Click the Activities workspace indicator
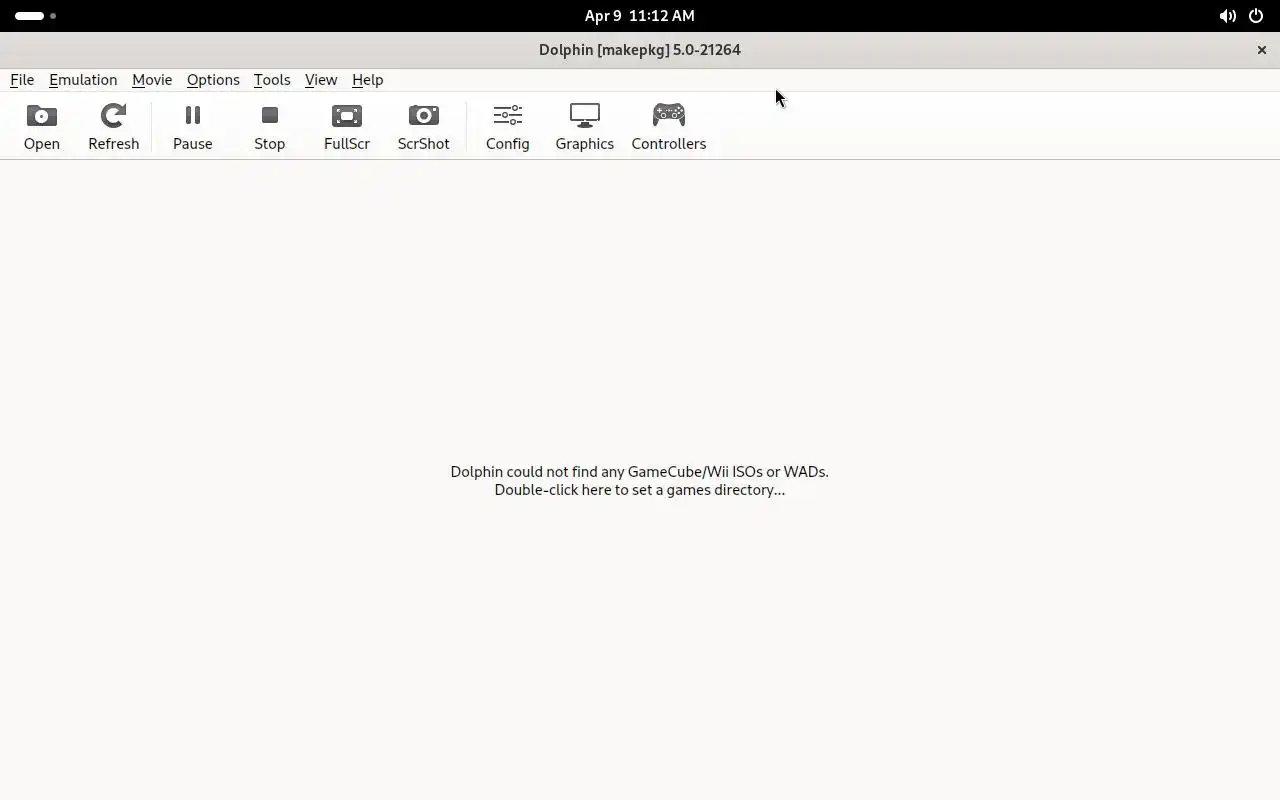 point(35,16)
